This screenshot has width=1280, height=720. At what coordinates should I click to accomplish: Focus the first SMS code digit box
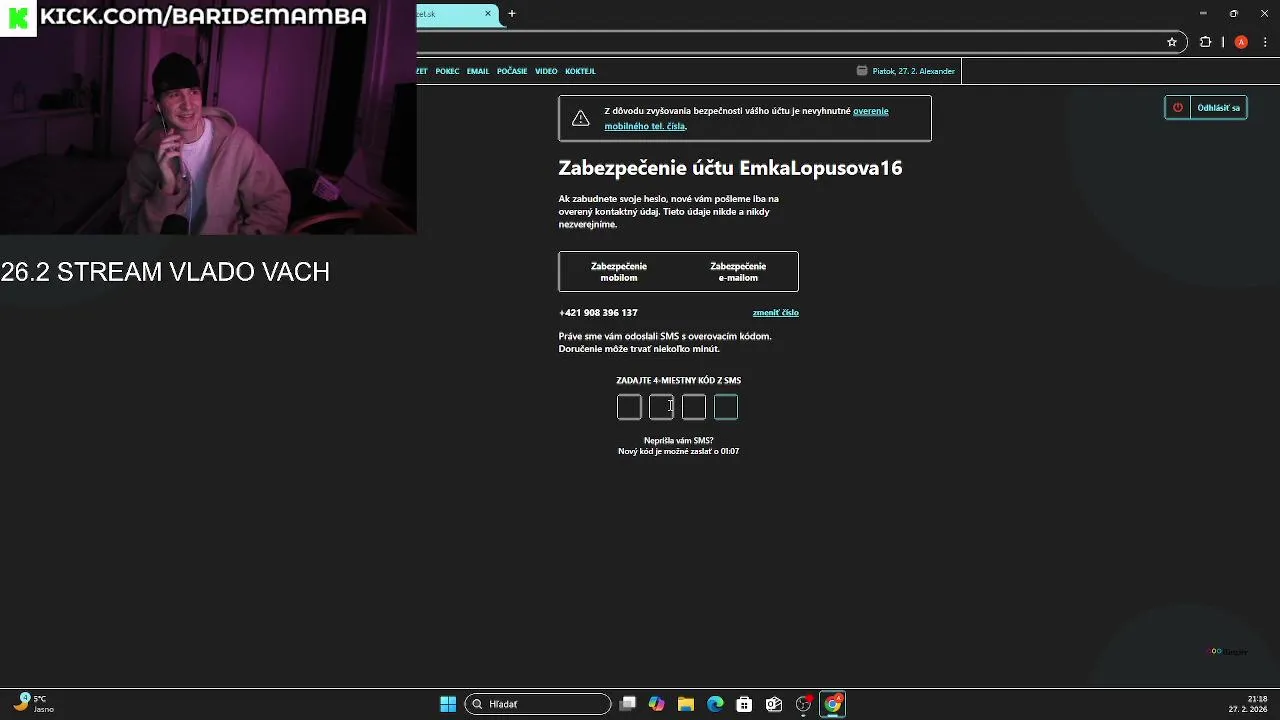click(x=629, y=407)
